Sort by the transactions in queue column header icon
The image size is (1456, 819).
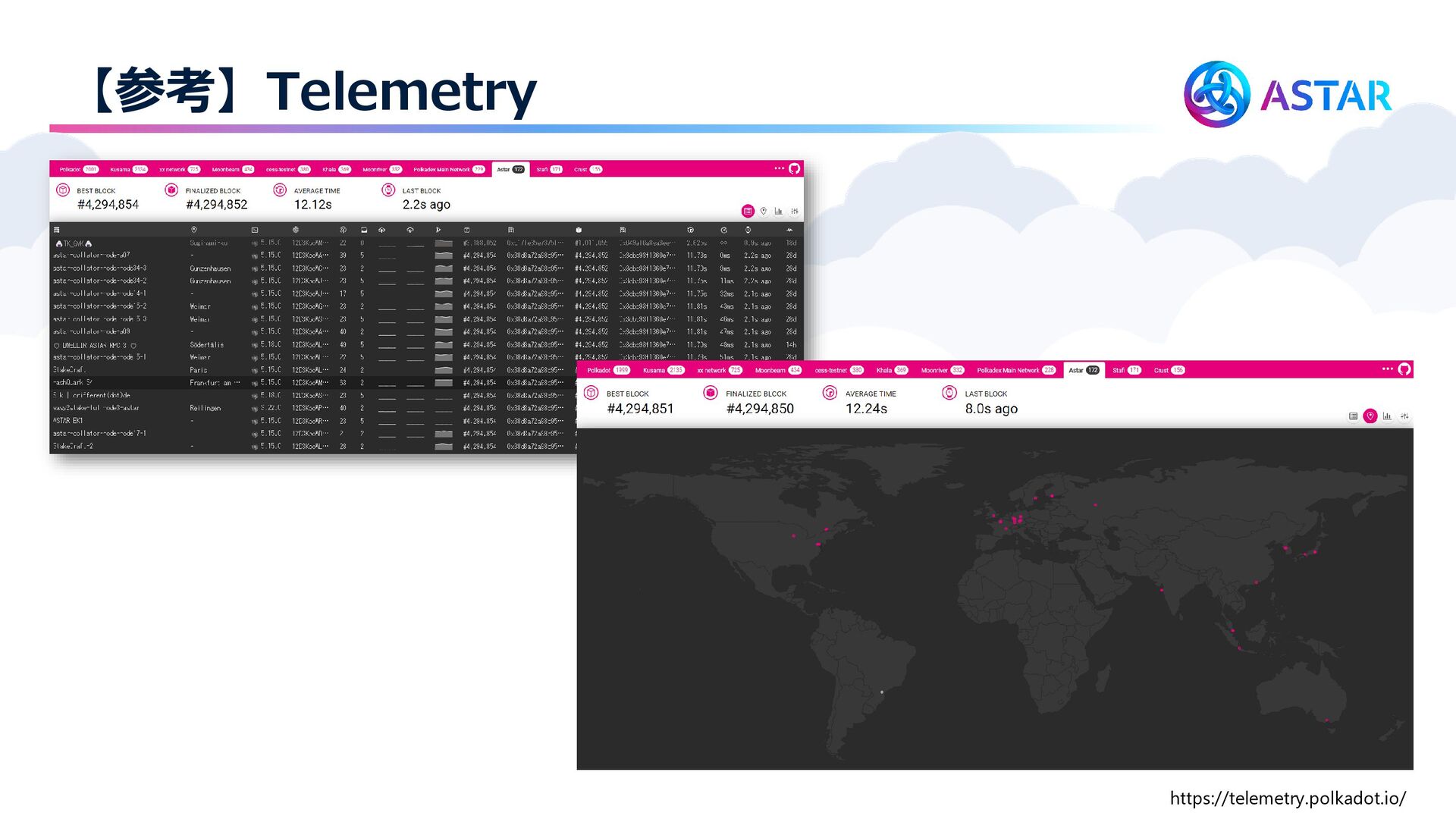(364, 230)
